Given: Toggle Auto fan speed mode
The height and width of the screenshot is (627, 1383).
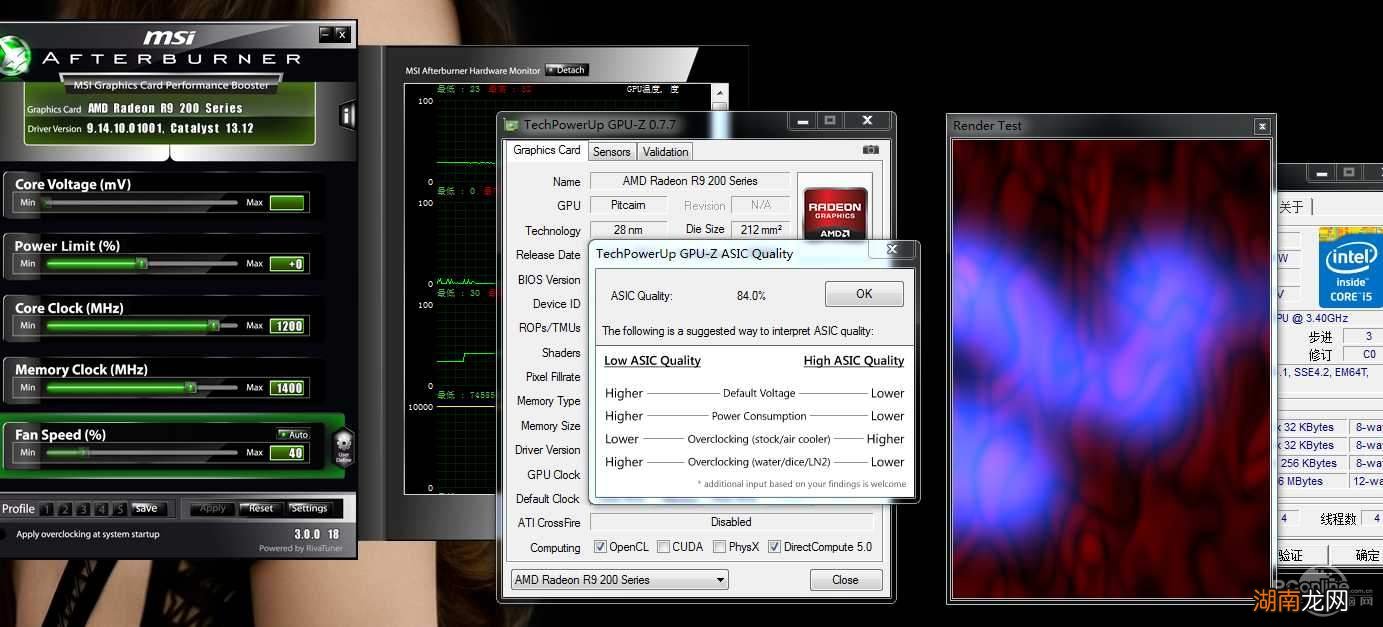Looking at the screenshot, I should (293, 434).
